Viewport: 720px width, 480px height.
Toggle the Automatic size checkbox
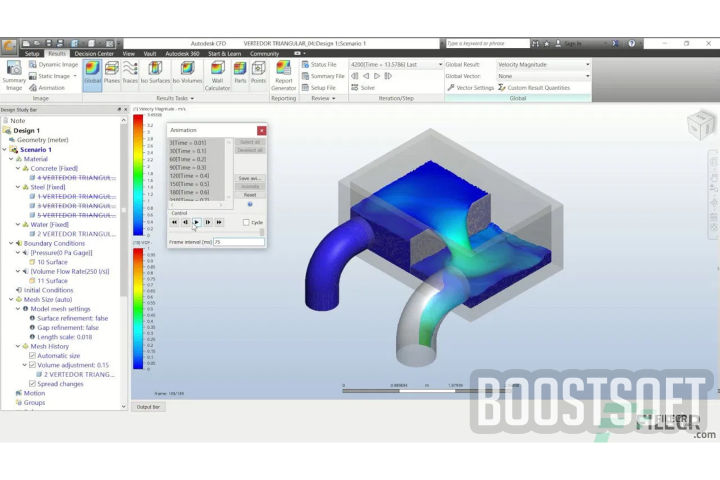tap(32, 356)
